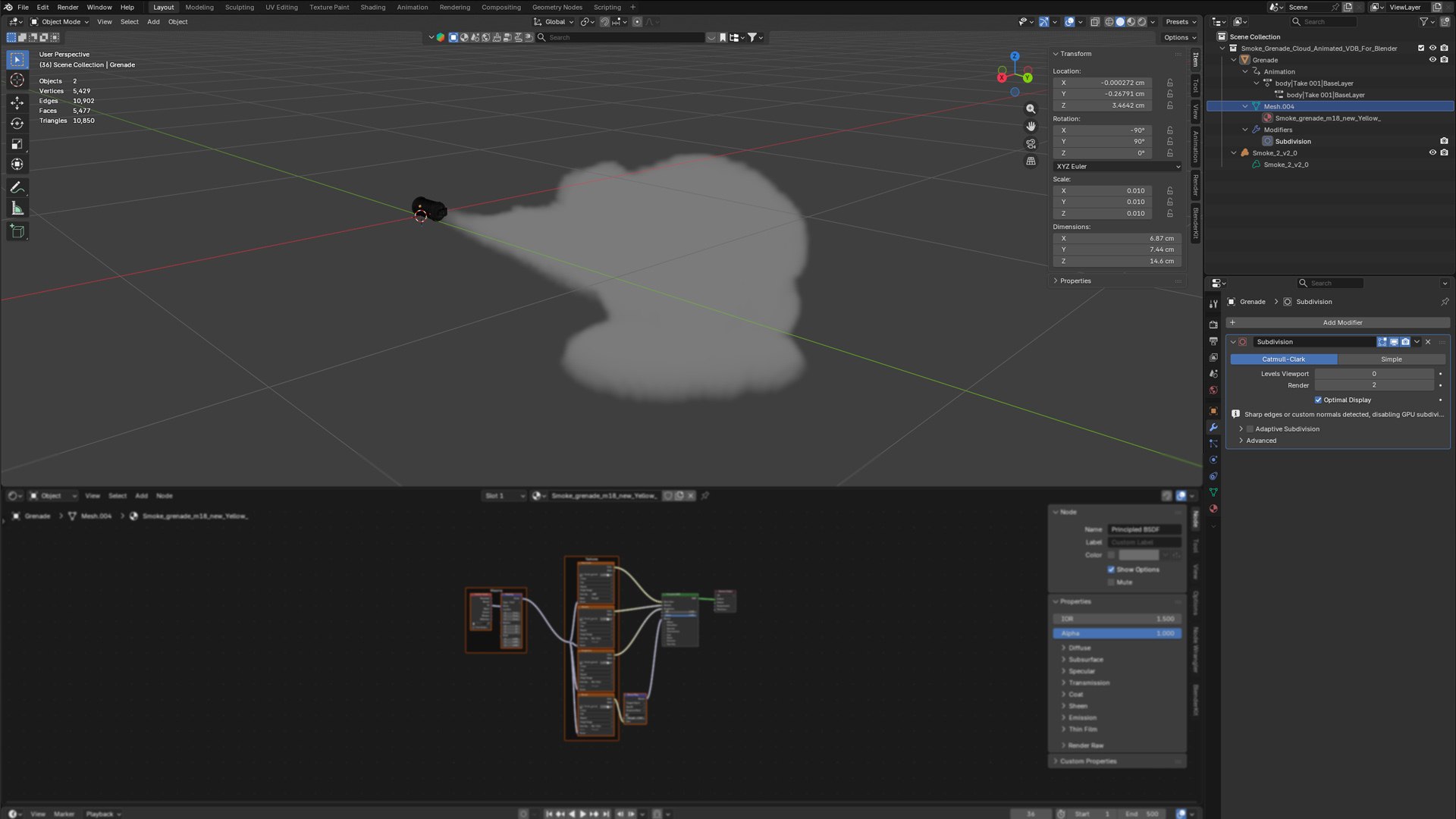Open the Material properties tab icon
1456x819 pixels.
click(x=1213, y=509)
